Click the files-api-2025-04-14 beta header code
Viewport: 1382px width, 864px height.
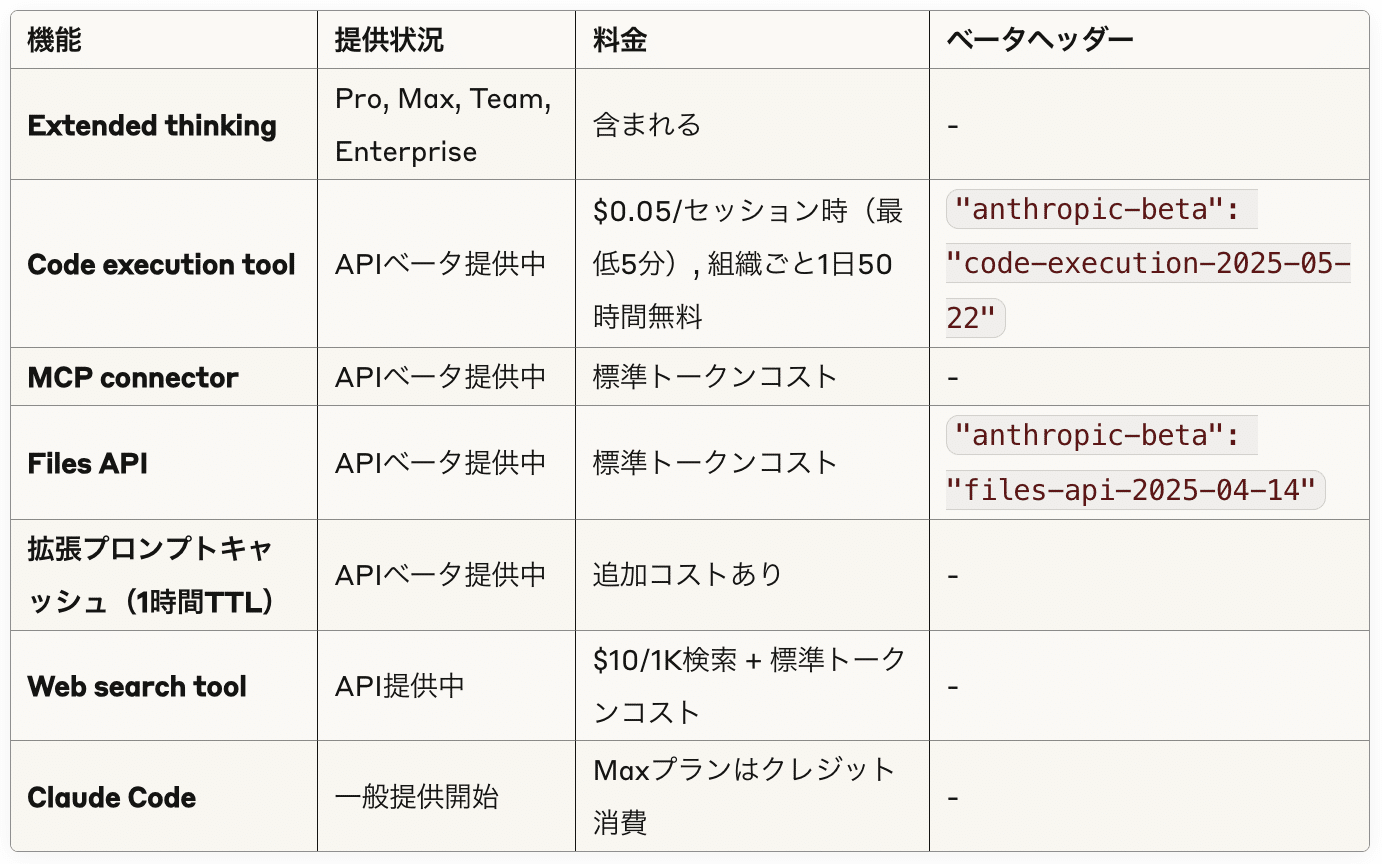(x=1135, y=490)
